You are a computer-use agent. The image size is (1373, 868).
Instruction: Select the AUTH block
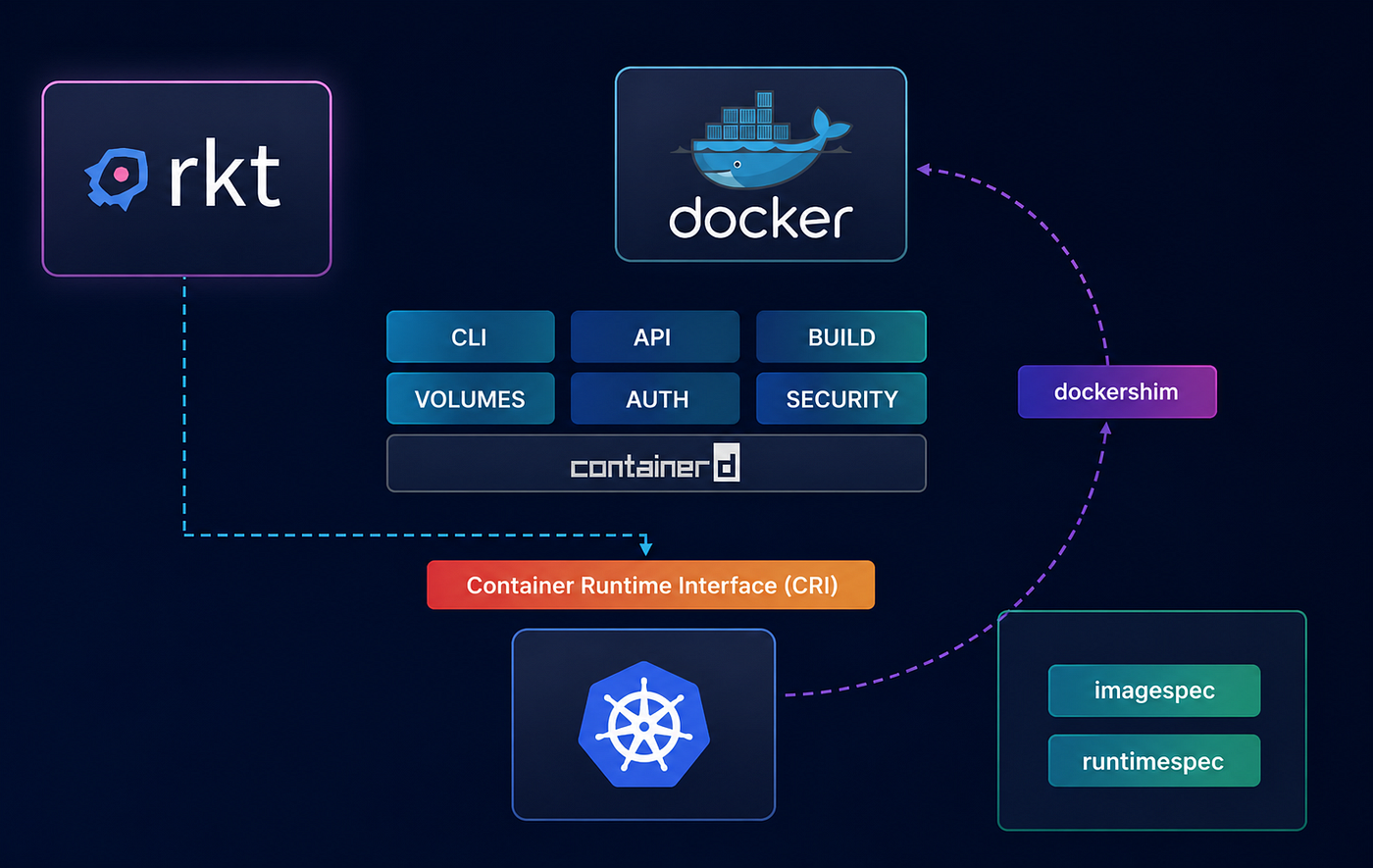coord(655,398)
